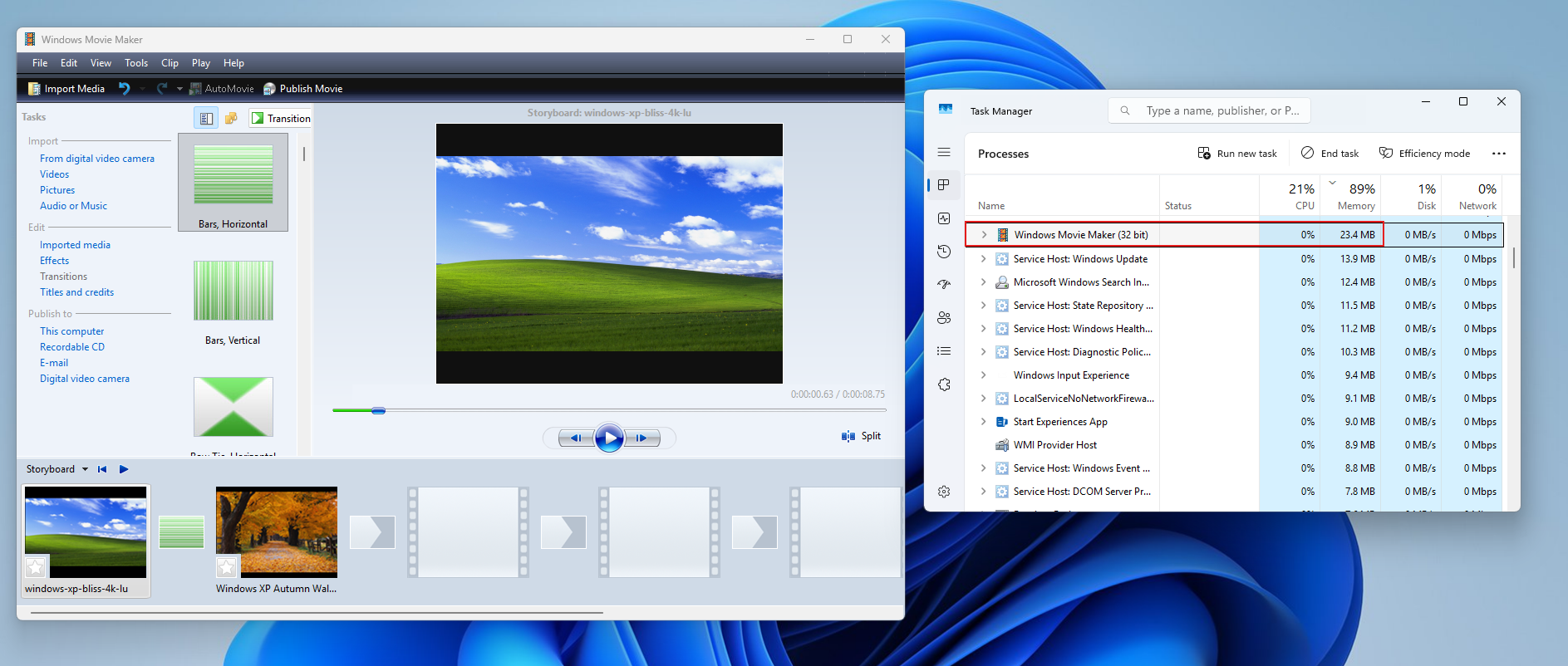Open the Help menu in Movie Maker
This screenshot has height=666, width=1568.
click(233, 63)
